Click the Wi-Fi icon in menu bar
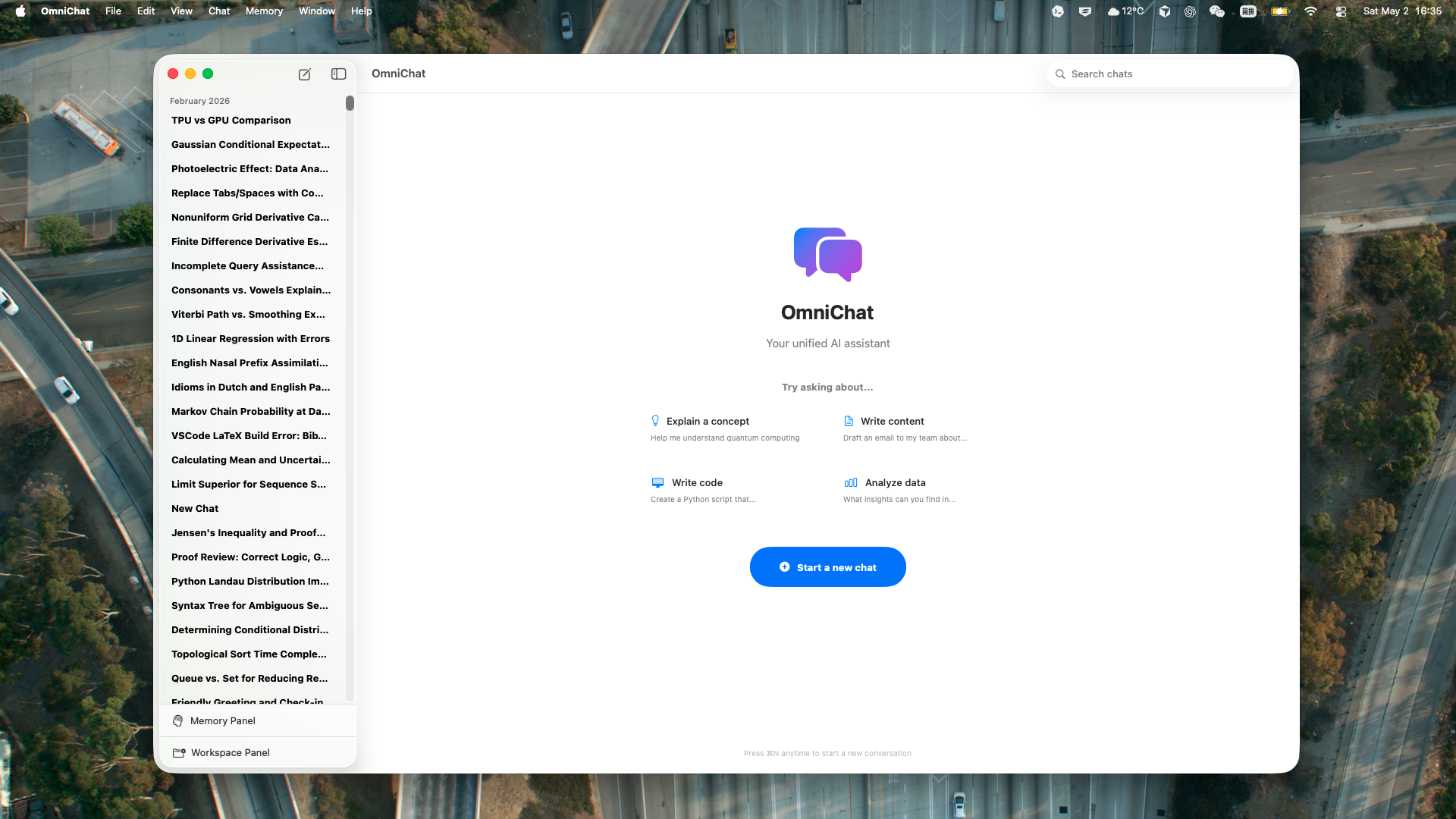Viewport: 1456px width, 819px height. pos(1310,11)
